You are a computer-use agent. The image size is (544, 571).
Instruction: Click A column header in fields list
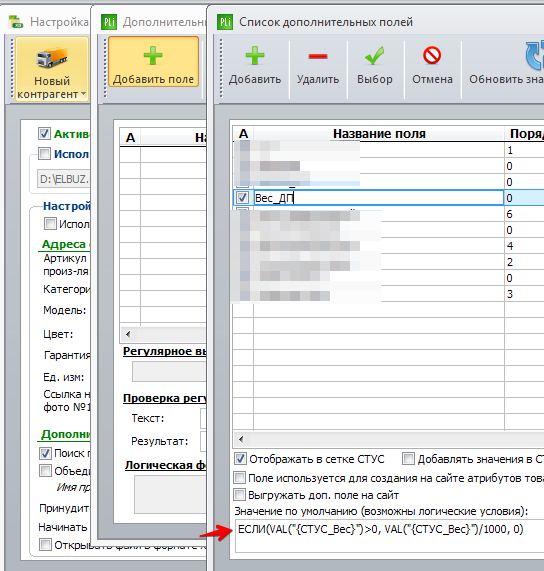click(243, 134)
